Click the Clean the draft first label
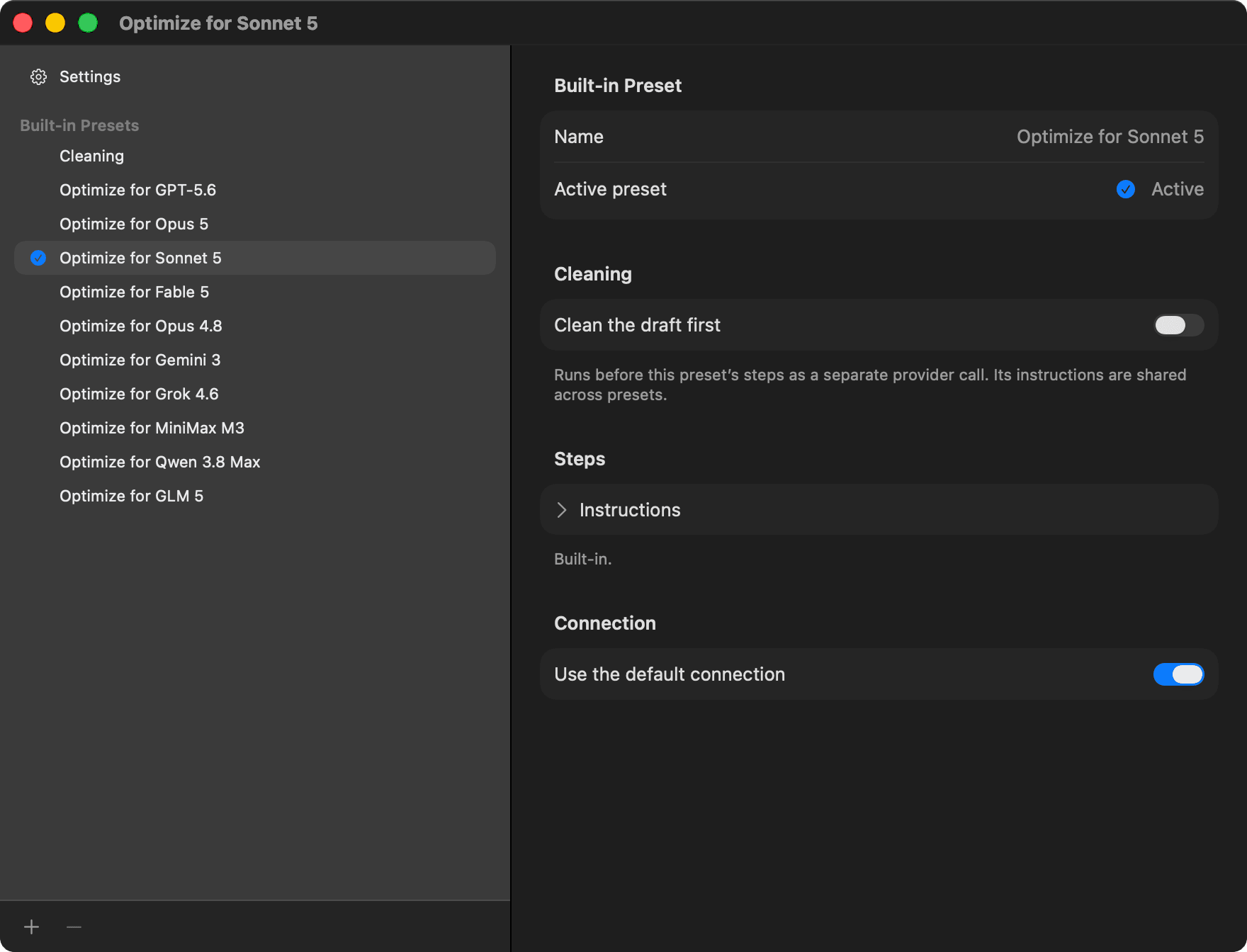This screenshot has width=1247, height=952. [637, 325]
